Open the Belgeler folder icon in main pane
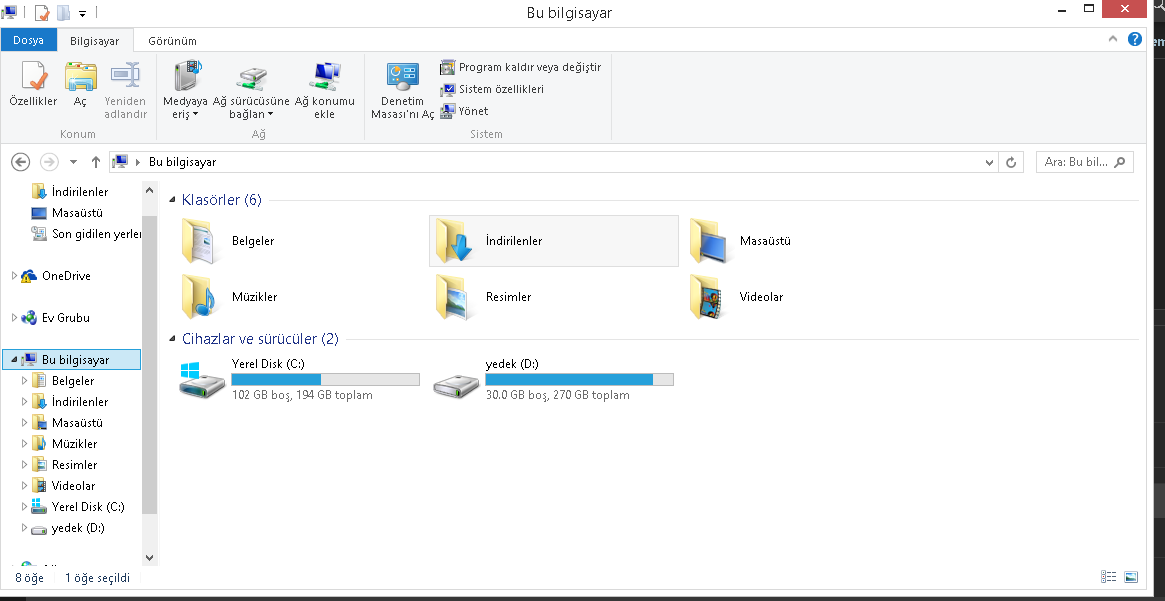The width and height of the screenshot is (1165, 601). (x=199, y=241)
